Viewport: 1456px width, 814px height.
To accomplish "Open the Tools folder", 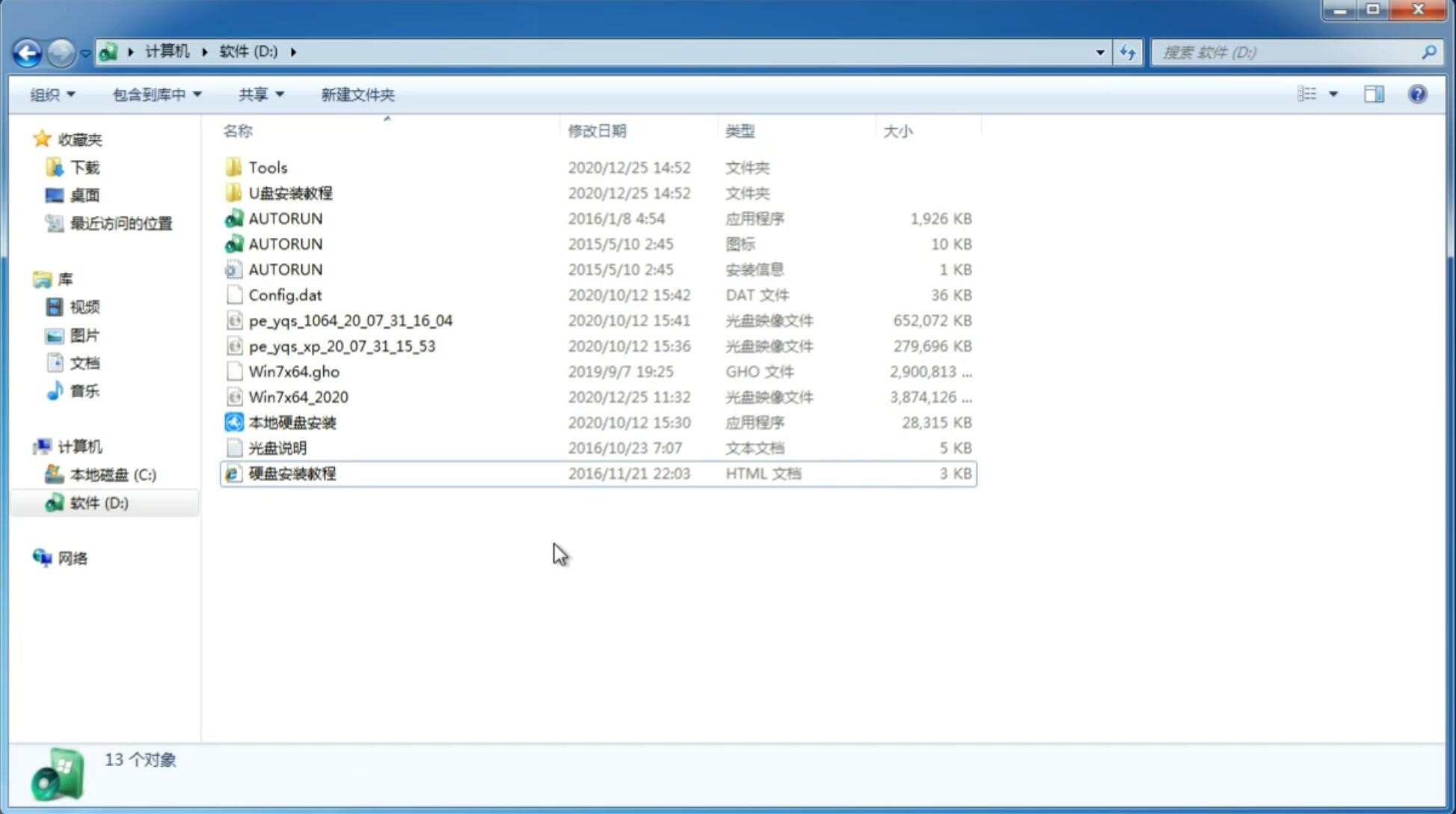I will coord(266,167).
